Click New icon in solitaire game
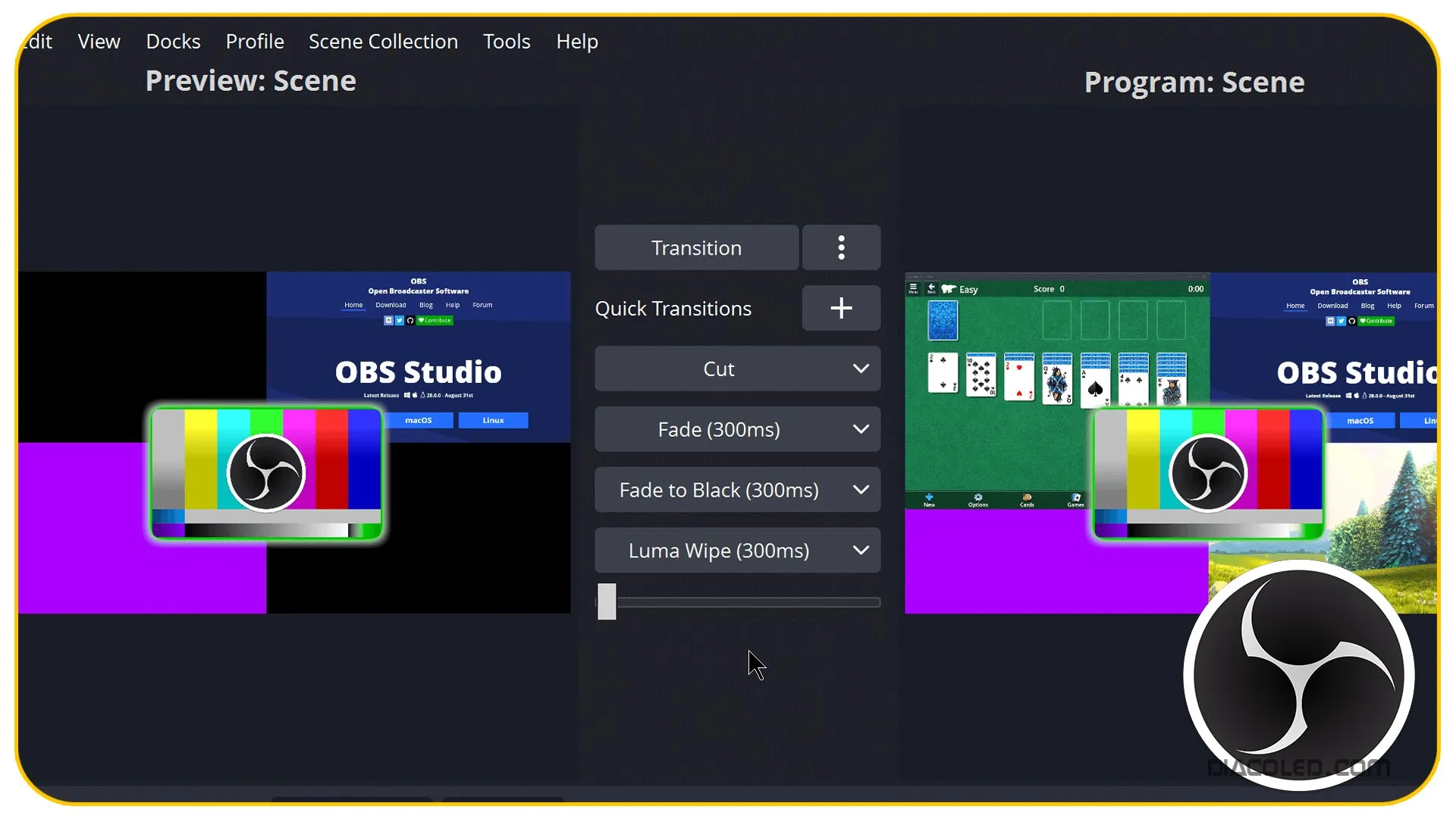 [929, 500]
